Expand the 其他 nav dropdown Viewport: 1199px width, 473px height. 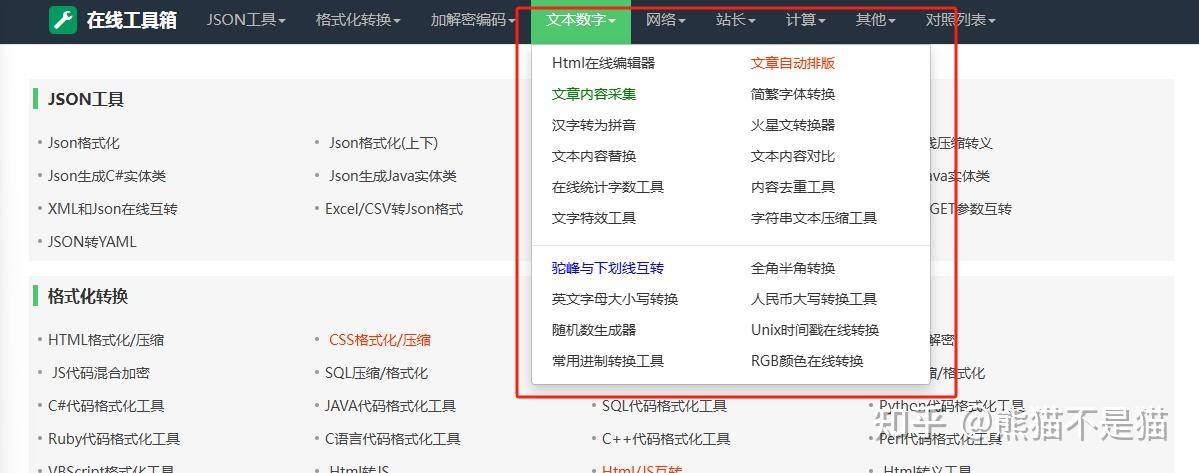click(876, 21)
